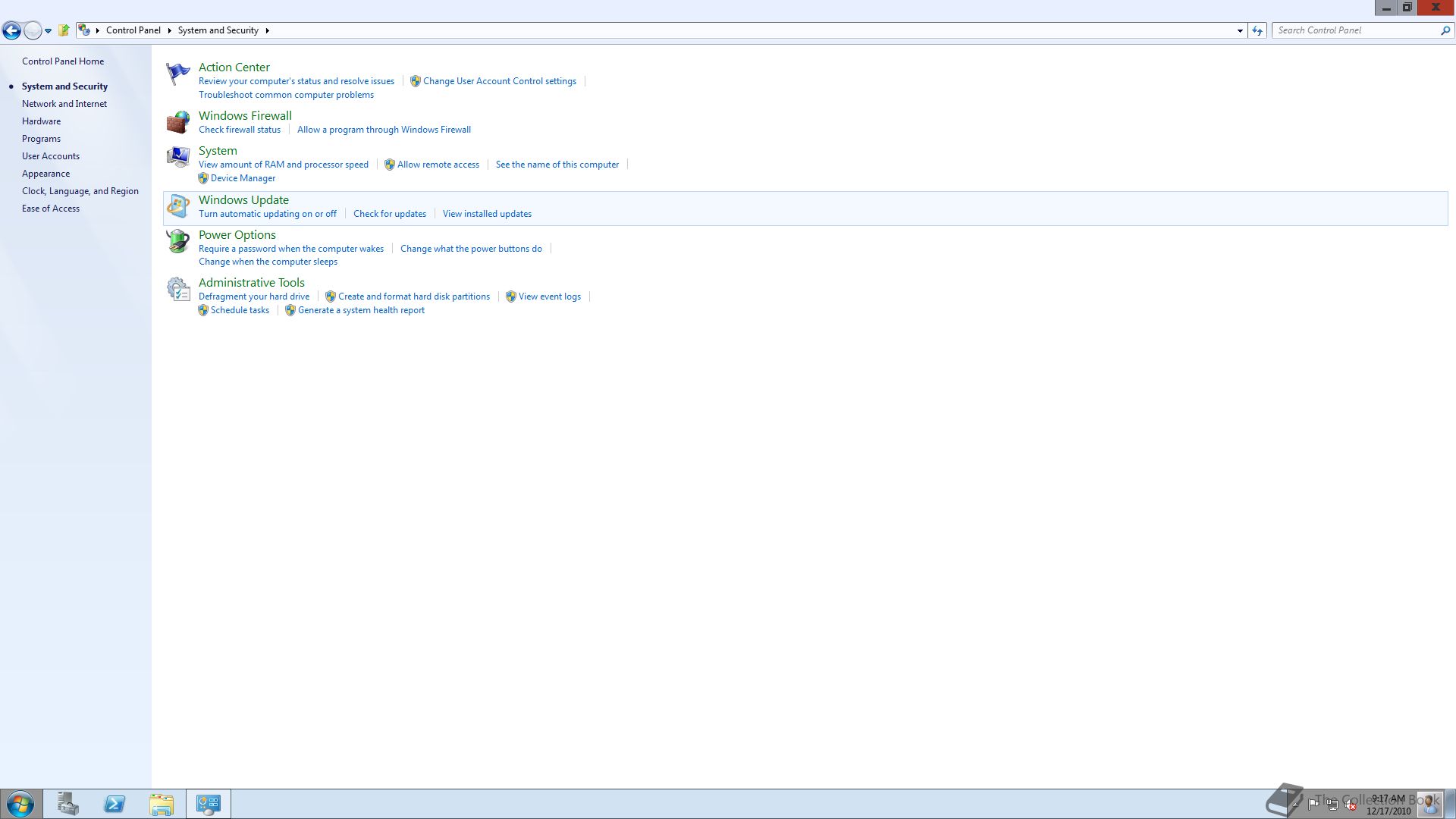Open Windows Firewall heading link
The height and width of the screenshot is (819, 1456).
pyautogui.click(x=245, y=116)
